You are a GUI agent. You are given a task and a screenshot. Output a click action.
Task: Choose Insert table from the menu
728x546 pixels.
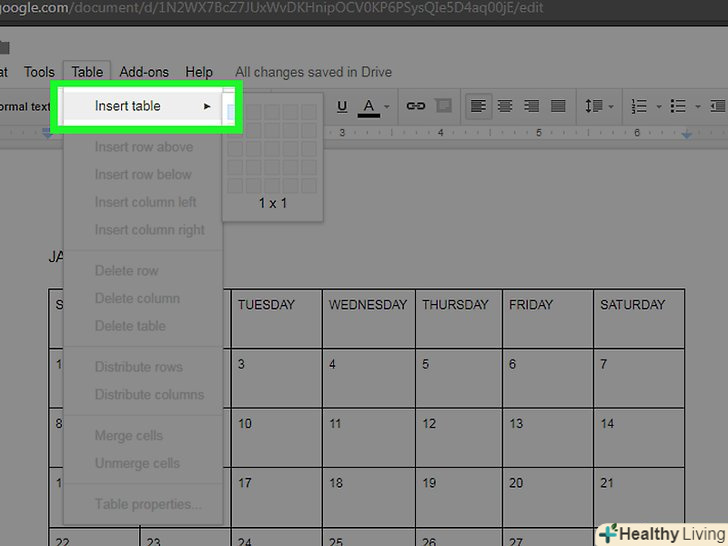point(143,106)
